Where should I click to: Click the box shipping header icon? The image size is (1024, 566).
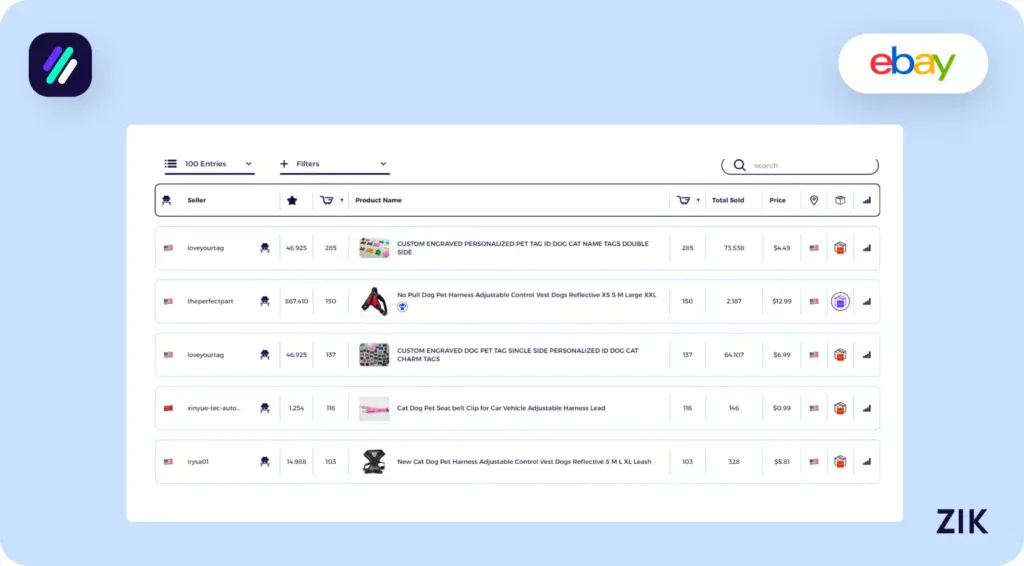840,200
